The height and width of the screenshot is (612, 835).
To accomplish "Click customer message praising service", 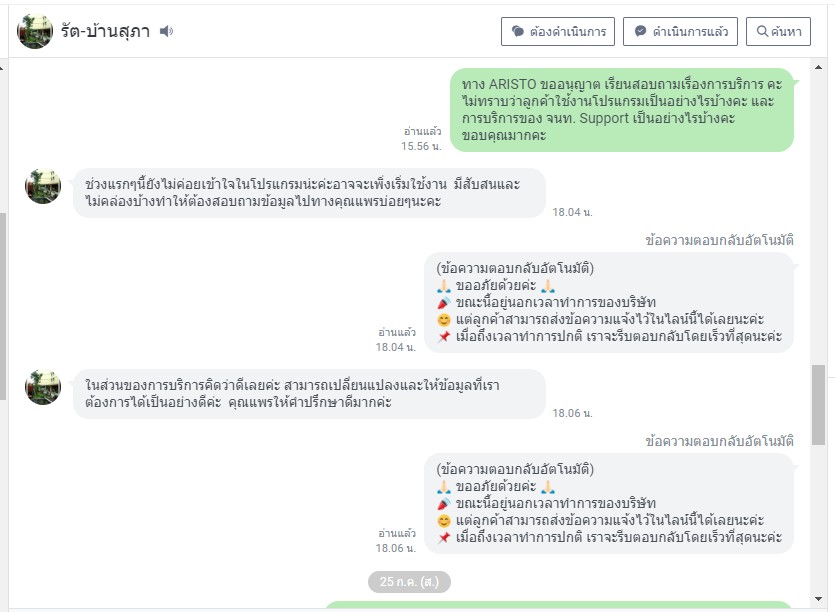I will click(309, 394).
